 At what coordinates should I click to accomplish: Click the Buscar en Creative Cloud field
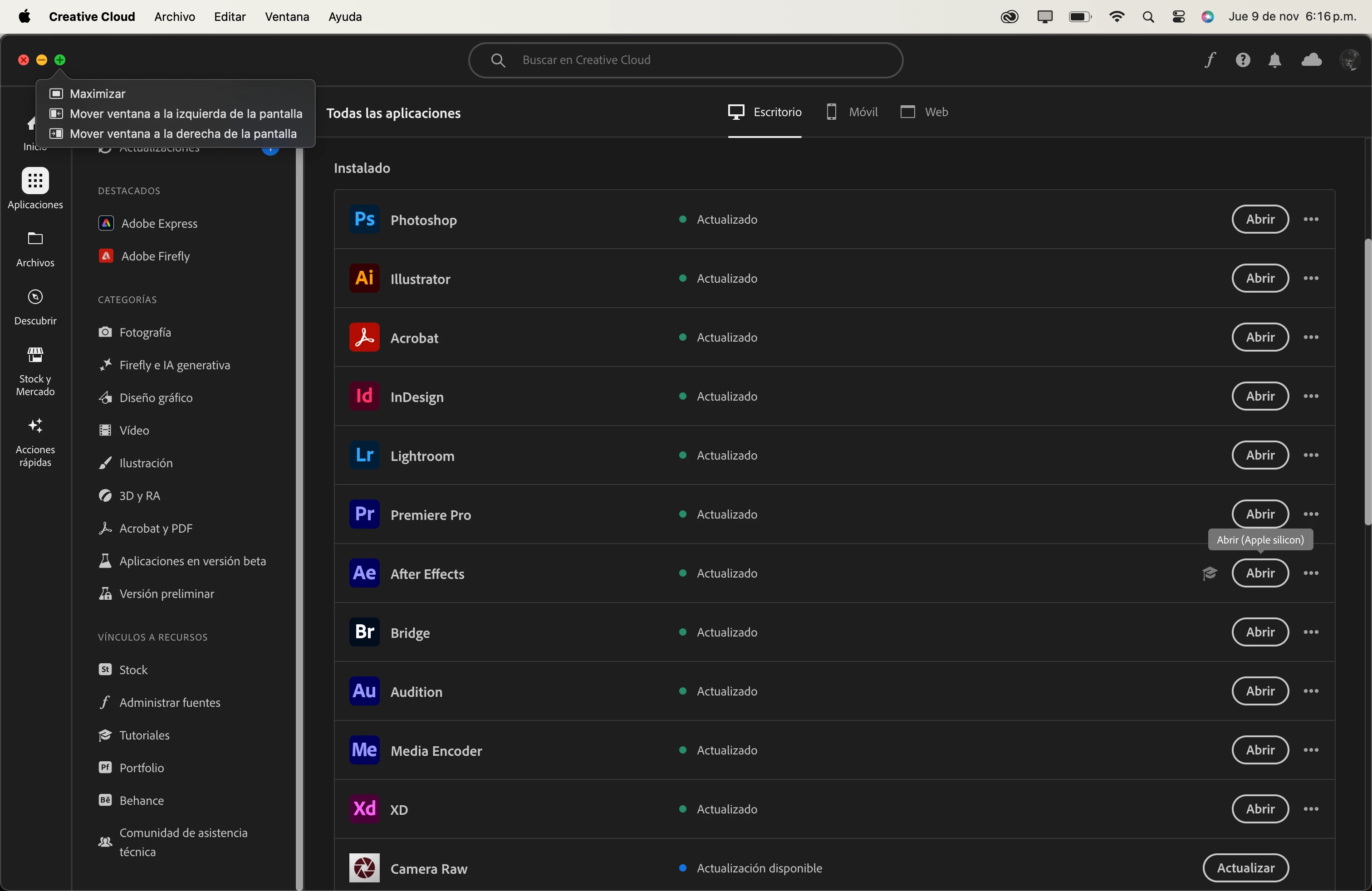tap(686, 60)
